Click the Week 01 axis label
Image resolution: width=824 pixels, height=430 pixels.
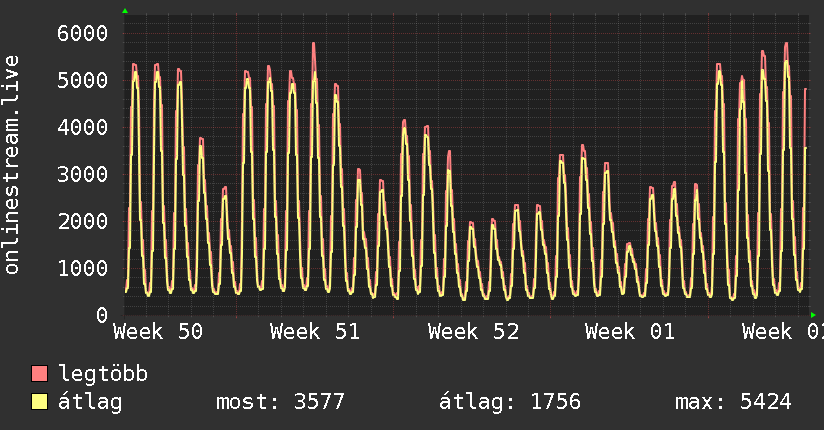pos(630,332)
